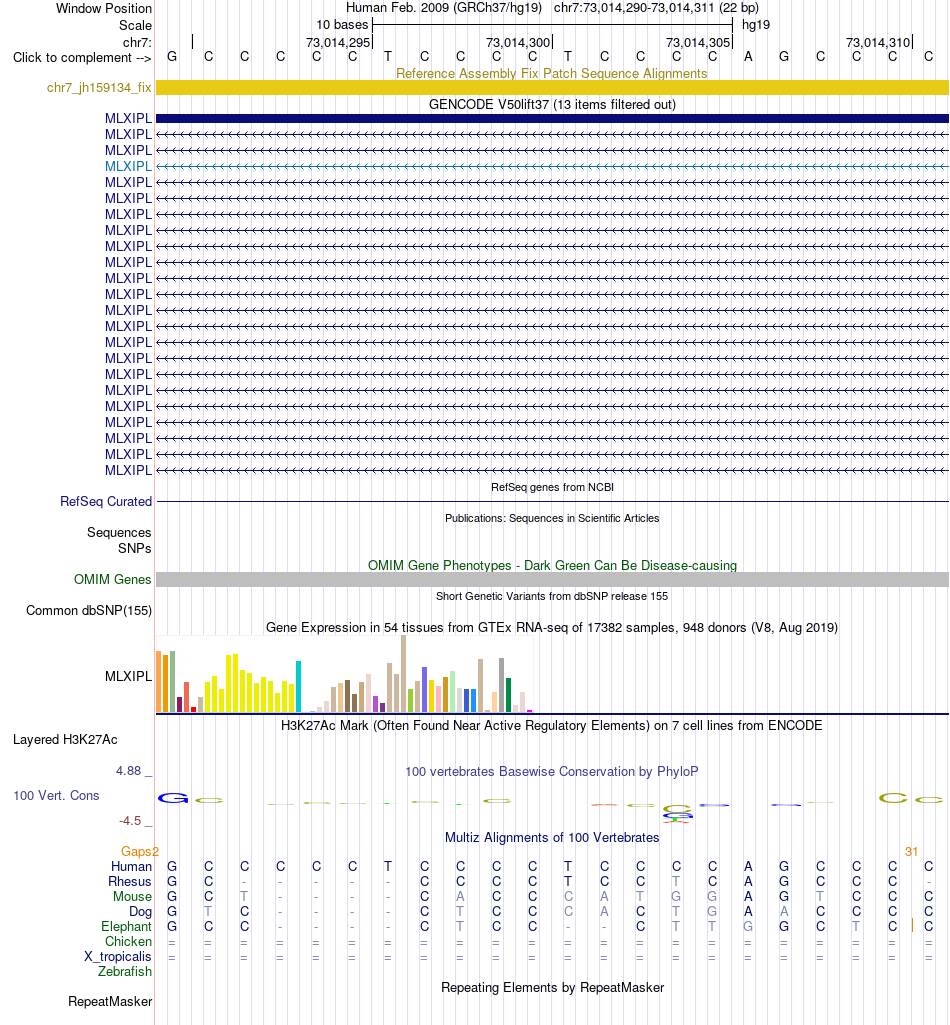Click the 'Scale' label
This screenshot has height=1025, width=950.
135,25
